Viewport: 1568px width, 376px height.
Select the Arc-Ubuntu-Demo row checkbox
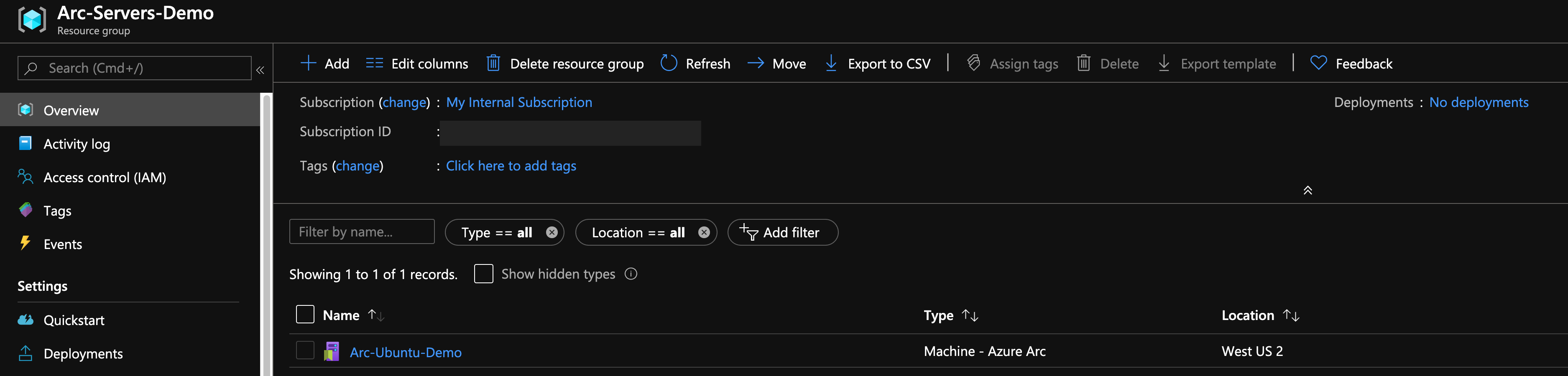click(x=305, y=351)
